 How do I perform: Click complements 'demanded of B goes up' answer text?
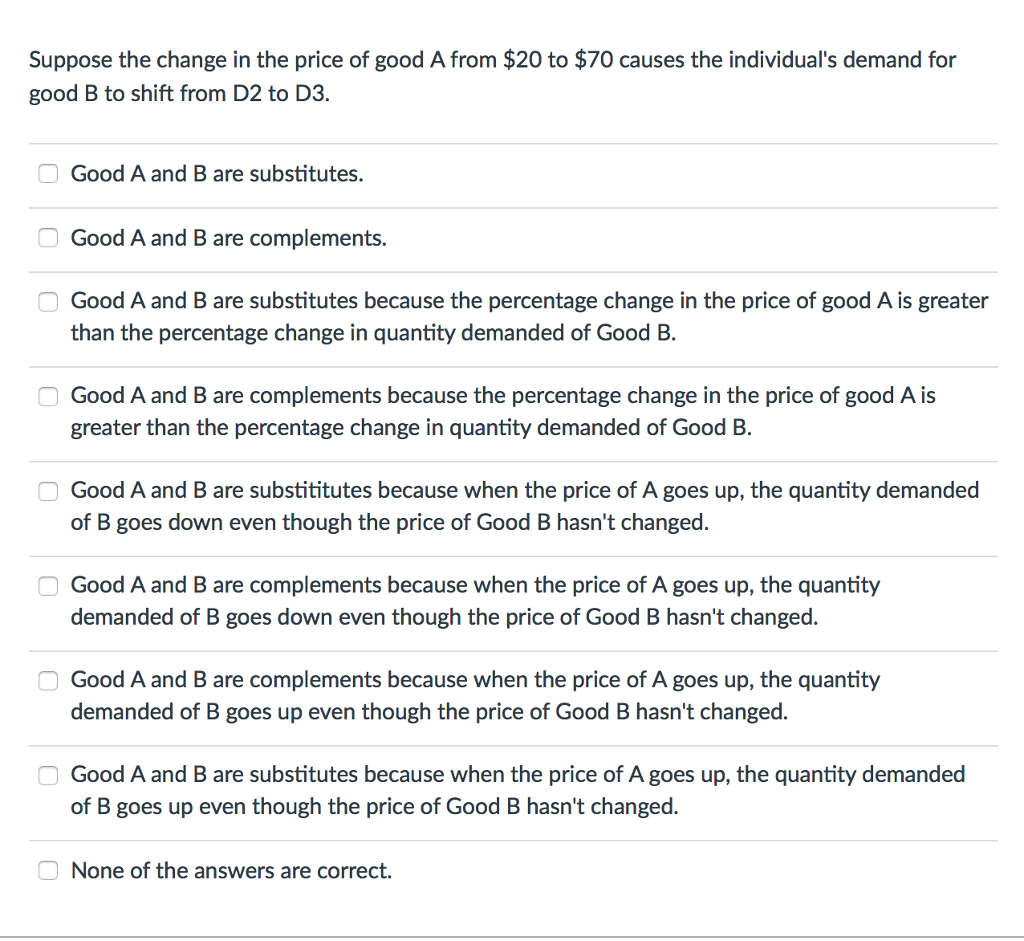pos(475,695)
